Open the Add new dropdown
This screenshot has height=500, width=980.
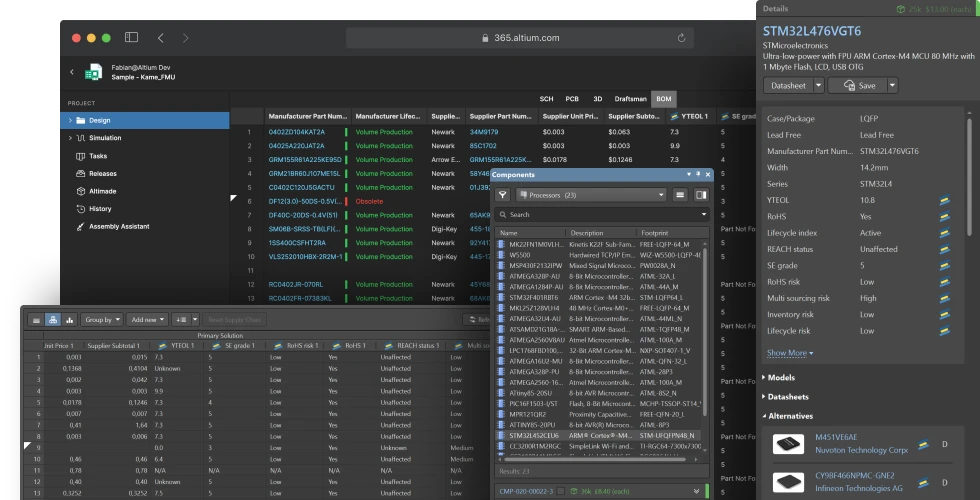[x=148, y=319]
